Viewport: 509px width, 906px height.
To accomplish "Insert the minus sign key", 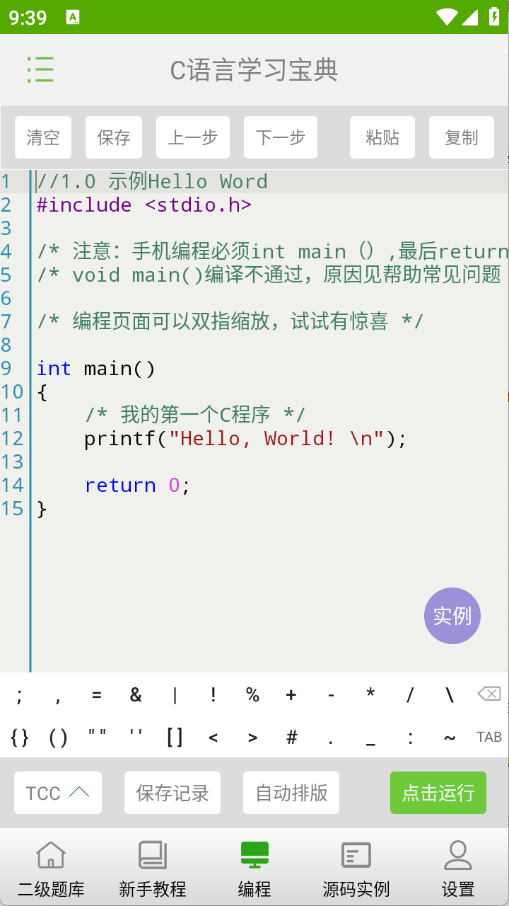I will (x=331, y=695).
